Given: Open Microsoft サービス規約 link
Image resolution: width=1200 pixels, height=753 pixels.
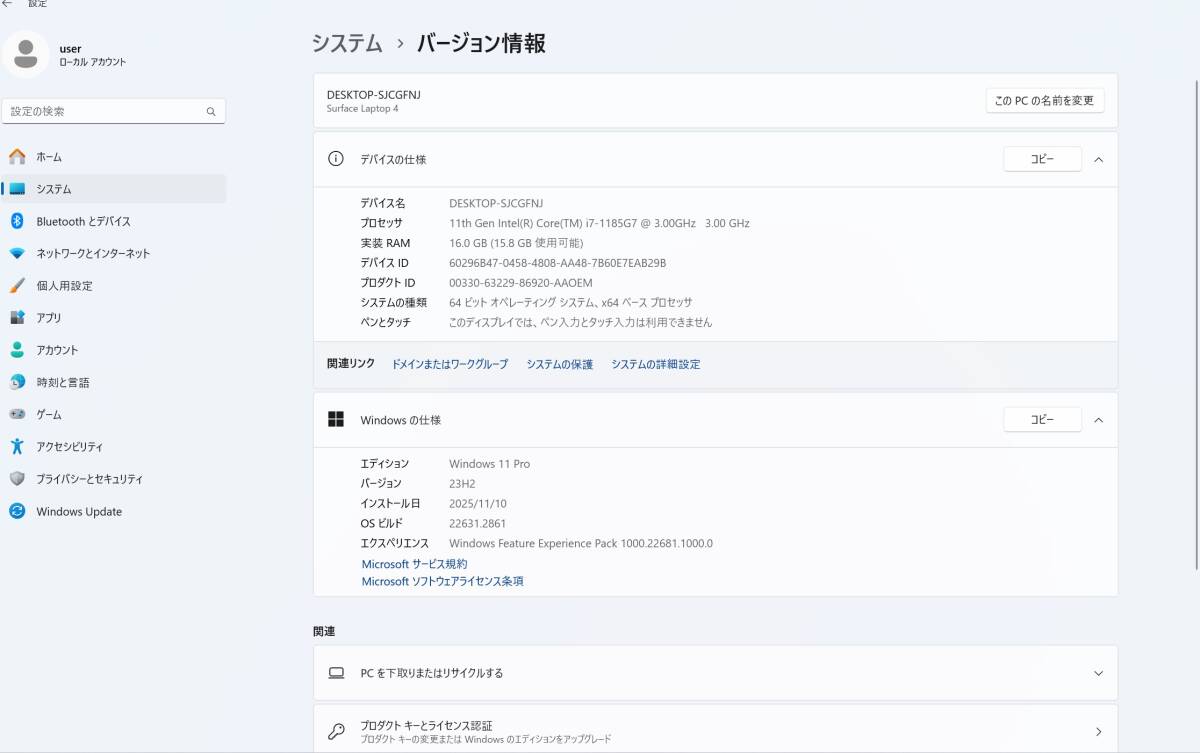Looking at the screenshot, I should coord(414,564).
